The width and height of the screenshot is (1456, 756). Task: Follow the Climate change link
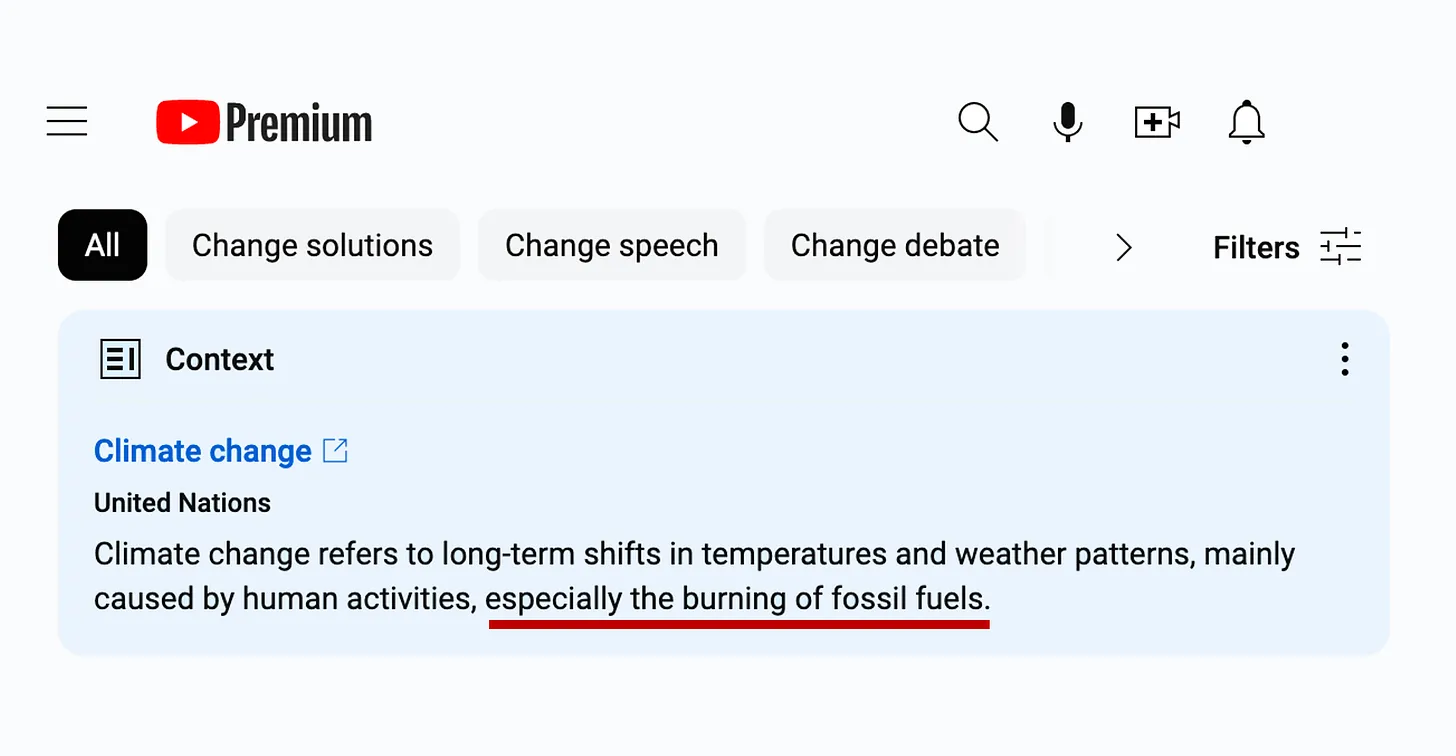click(x=203, y=451)
